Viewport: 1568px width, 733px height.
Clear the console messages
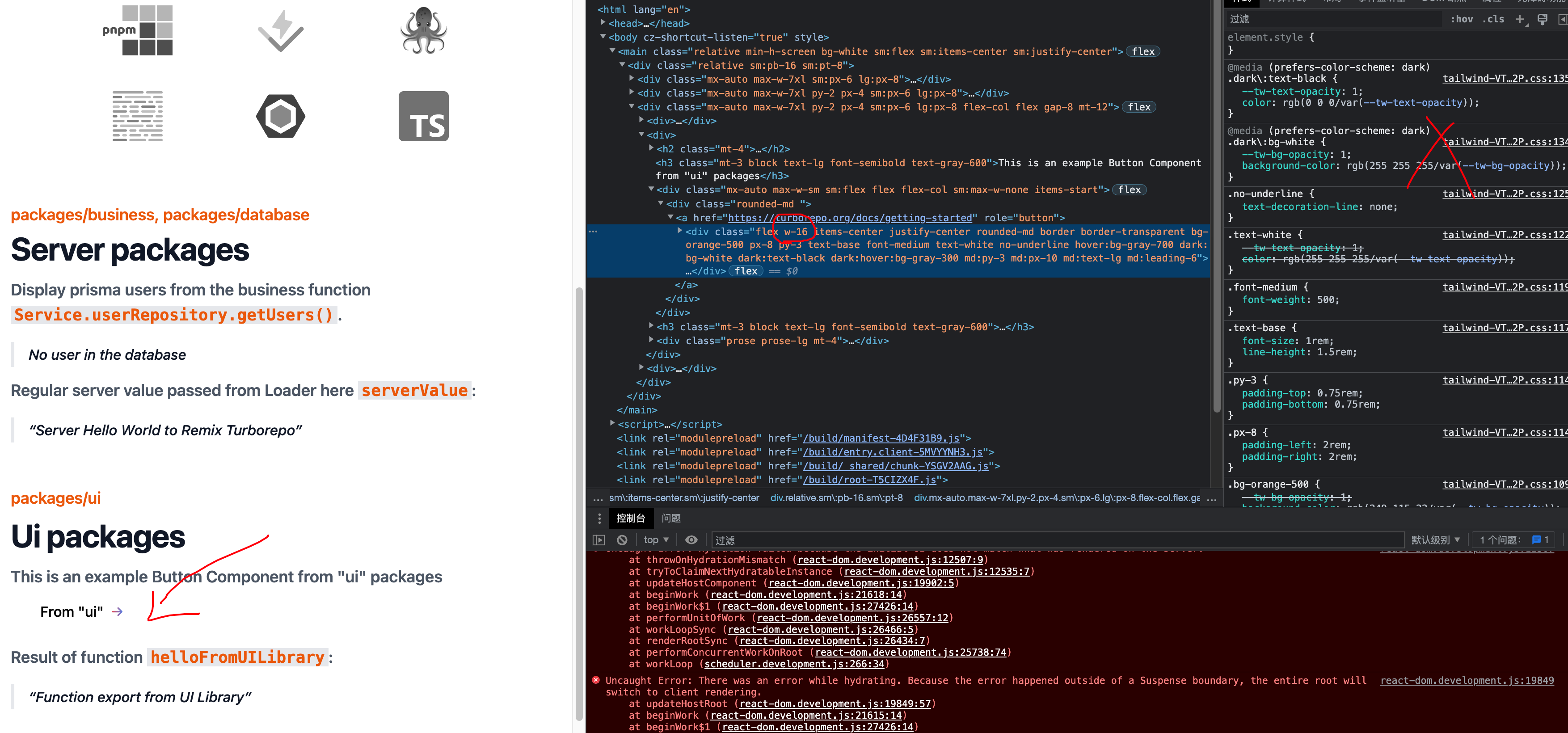[621, 539]
